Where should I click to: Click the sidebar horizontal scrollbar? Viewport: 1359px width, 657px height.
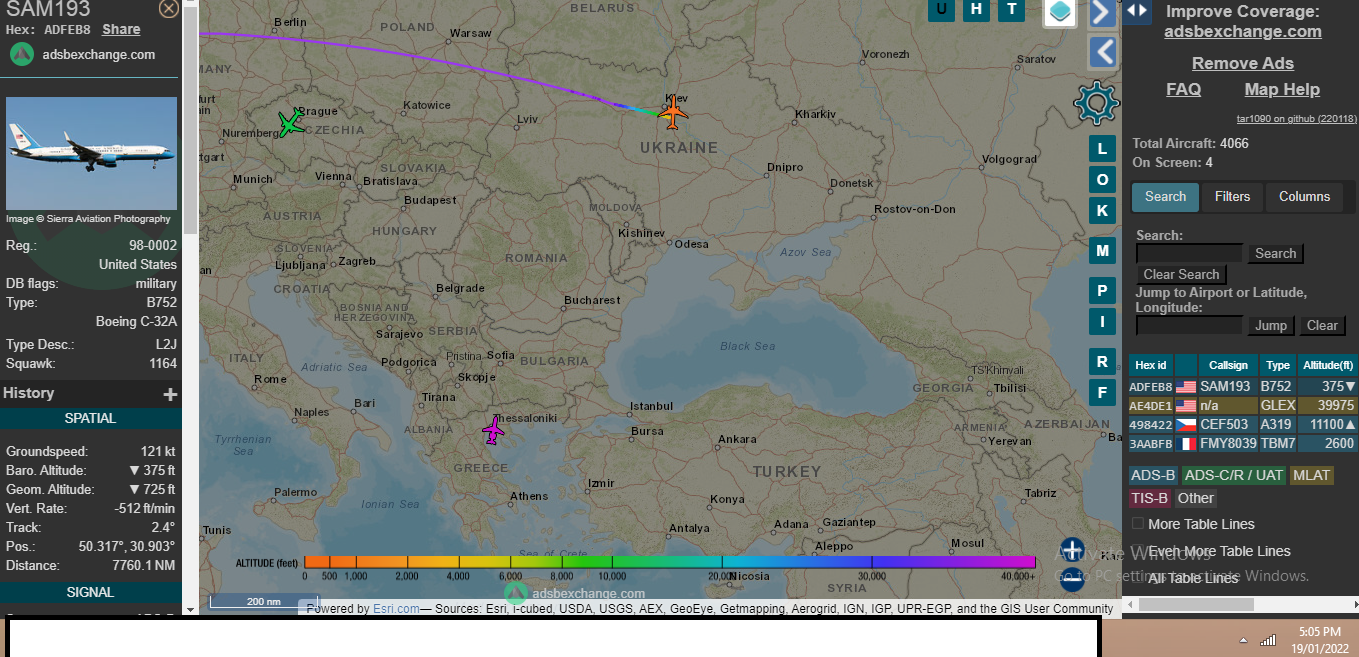pos(1195,605)
